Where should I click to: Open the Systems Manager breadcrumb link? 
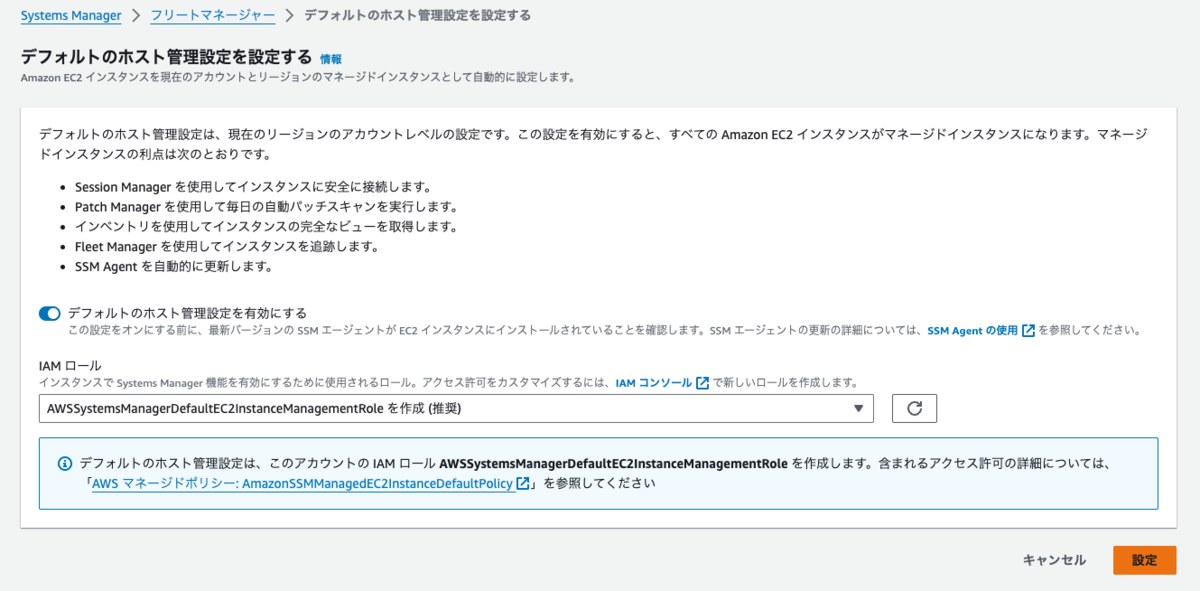pos(71,16)
